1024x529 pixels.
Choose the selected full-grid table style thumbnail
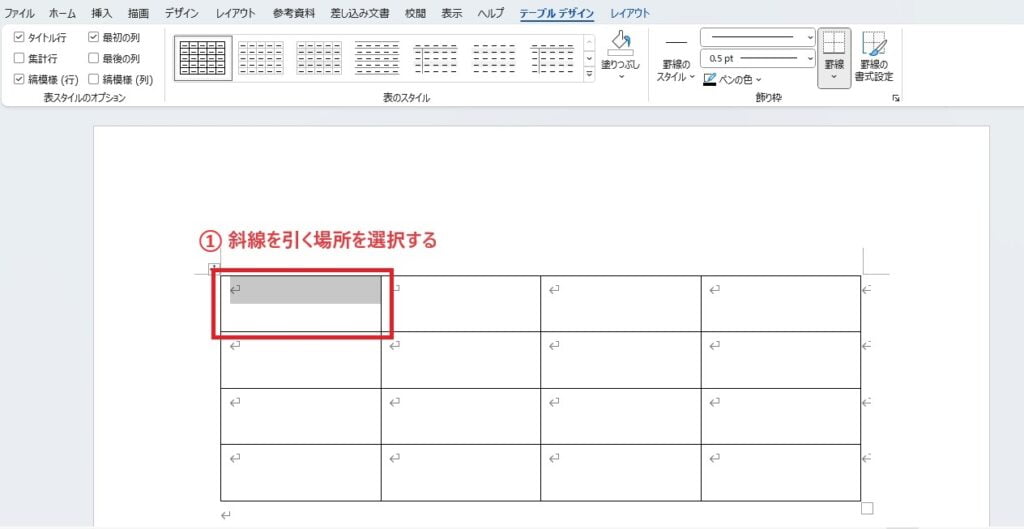click(x=202, y=58)
